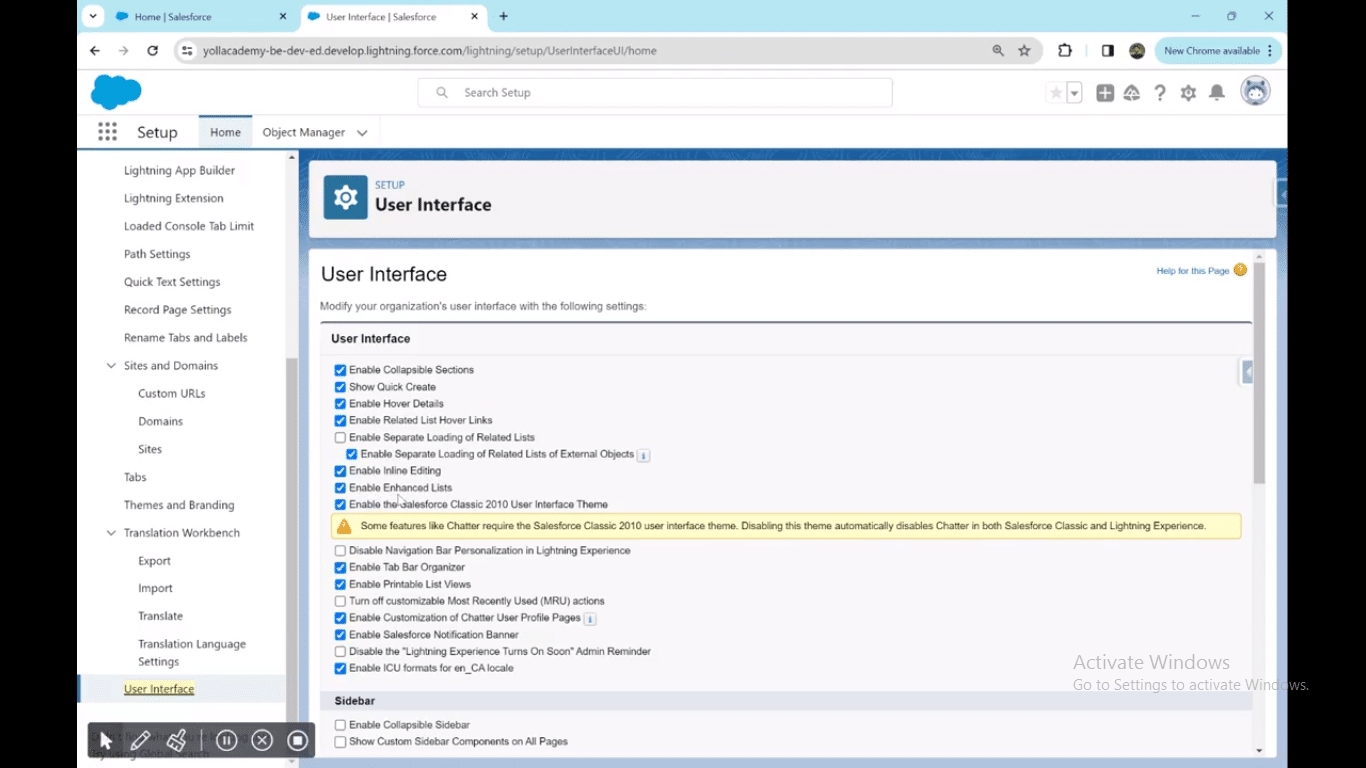
Task: Switch to the Home tab in Setup
Action: (225, 132)
